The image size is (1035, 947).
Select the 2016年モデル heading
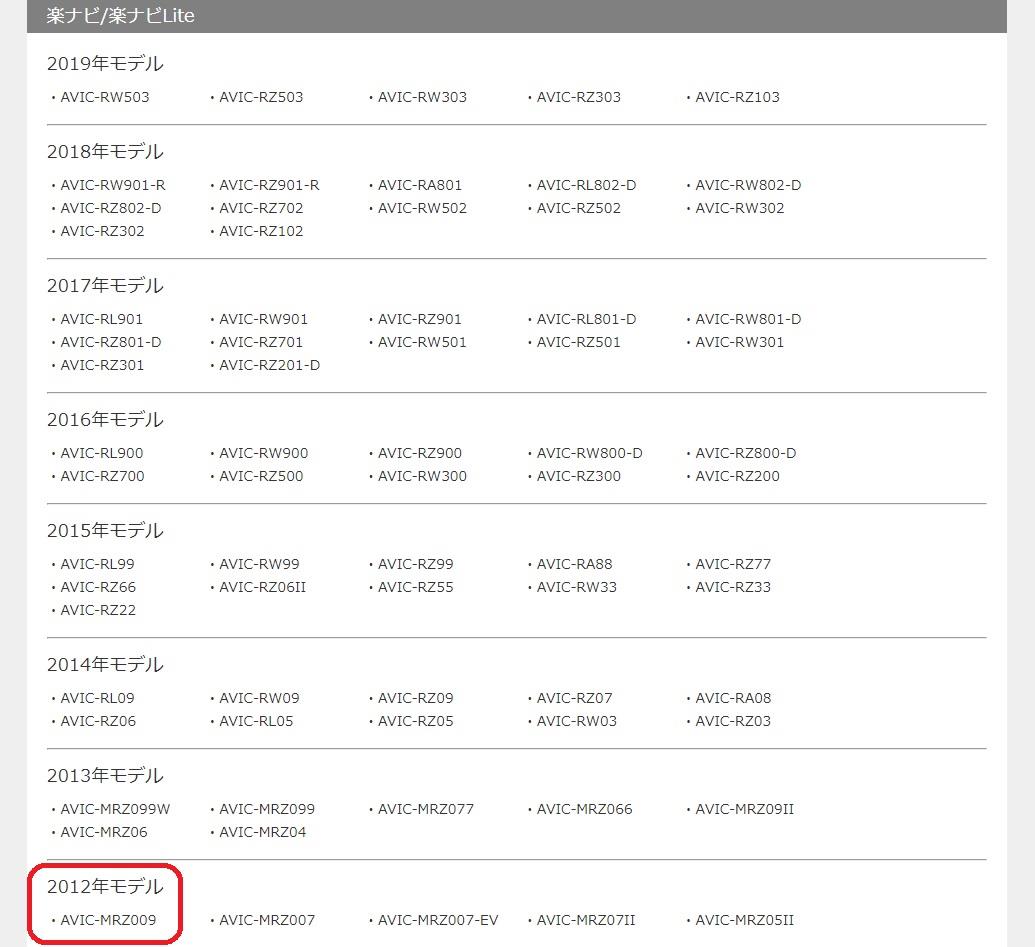[x=105, y=420]
